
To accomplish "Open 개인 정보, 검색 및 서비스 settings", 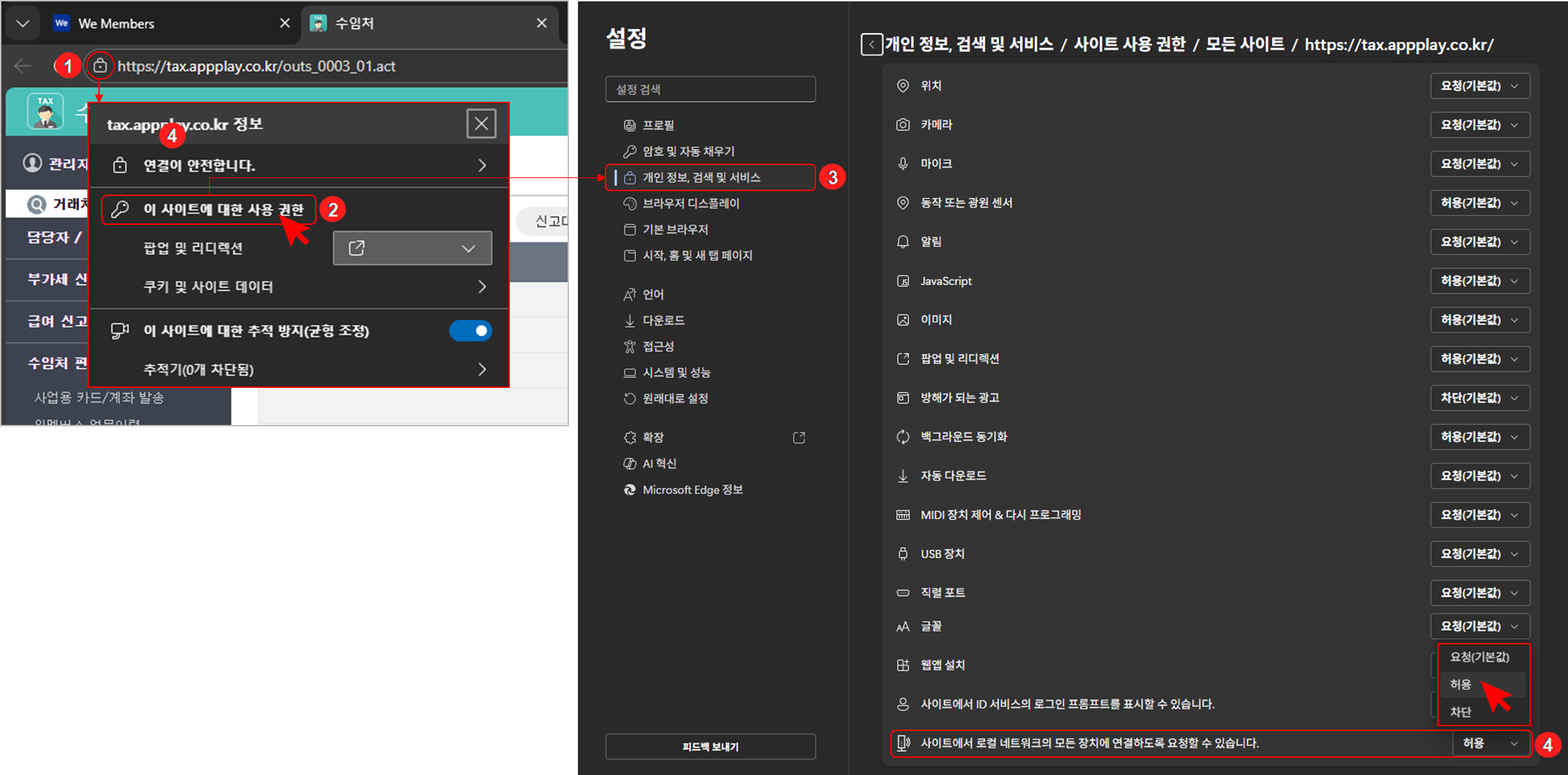I will click(700, 177).
